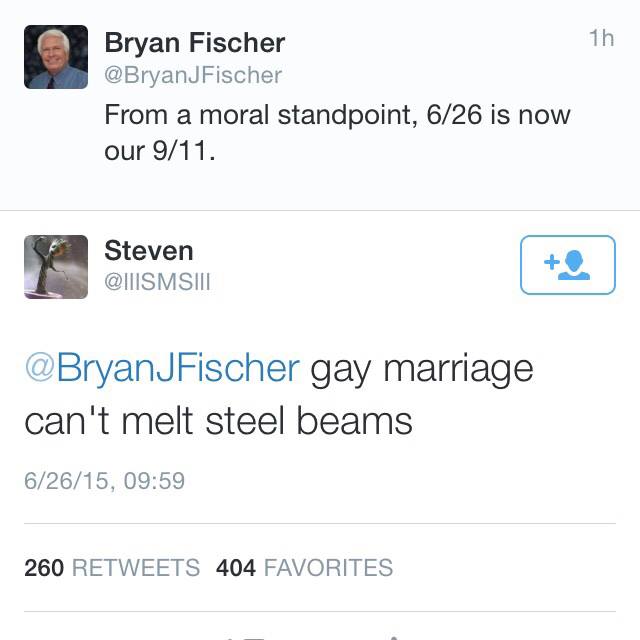
Task: Tap the person silhouette in follow button
Action: [x=574, y=265]
